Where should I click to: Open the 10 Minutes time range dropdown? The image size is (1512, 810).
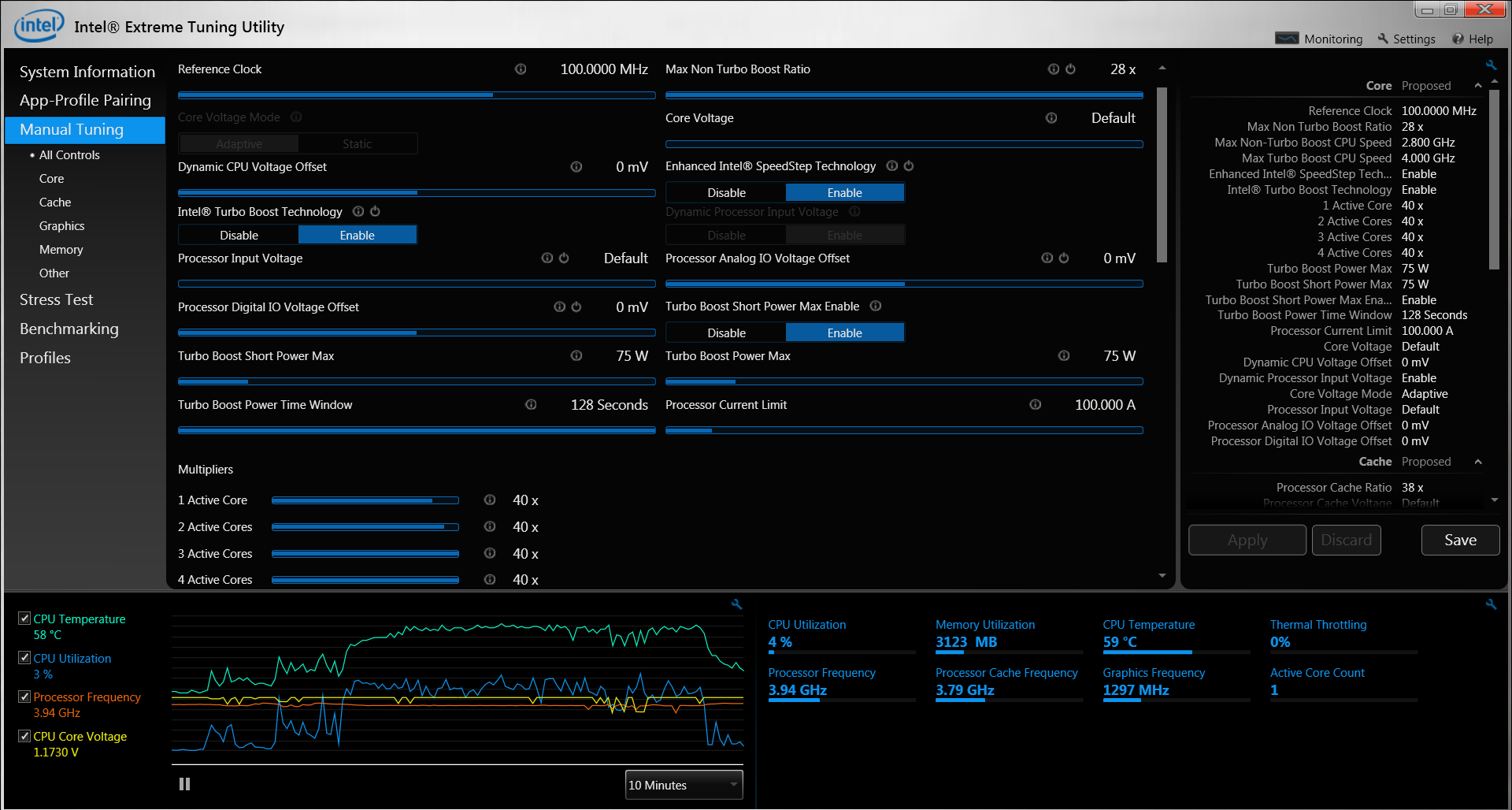[684, 785]
